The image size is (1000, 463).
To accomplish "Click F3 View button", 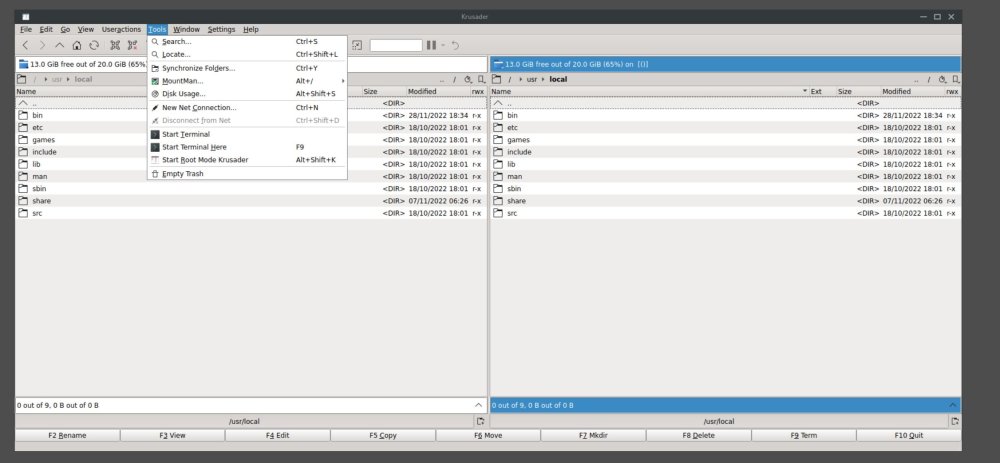I will click(172, 436).
